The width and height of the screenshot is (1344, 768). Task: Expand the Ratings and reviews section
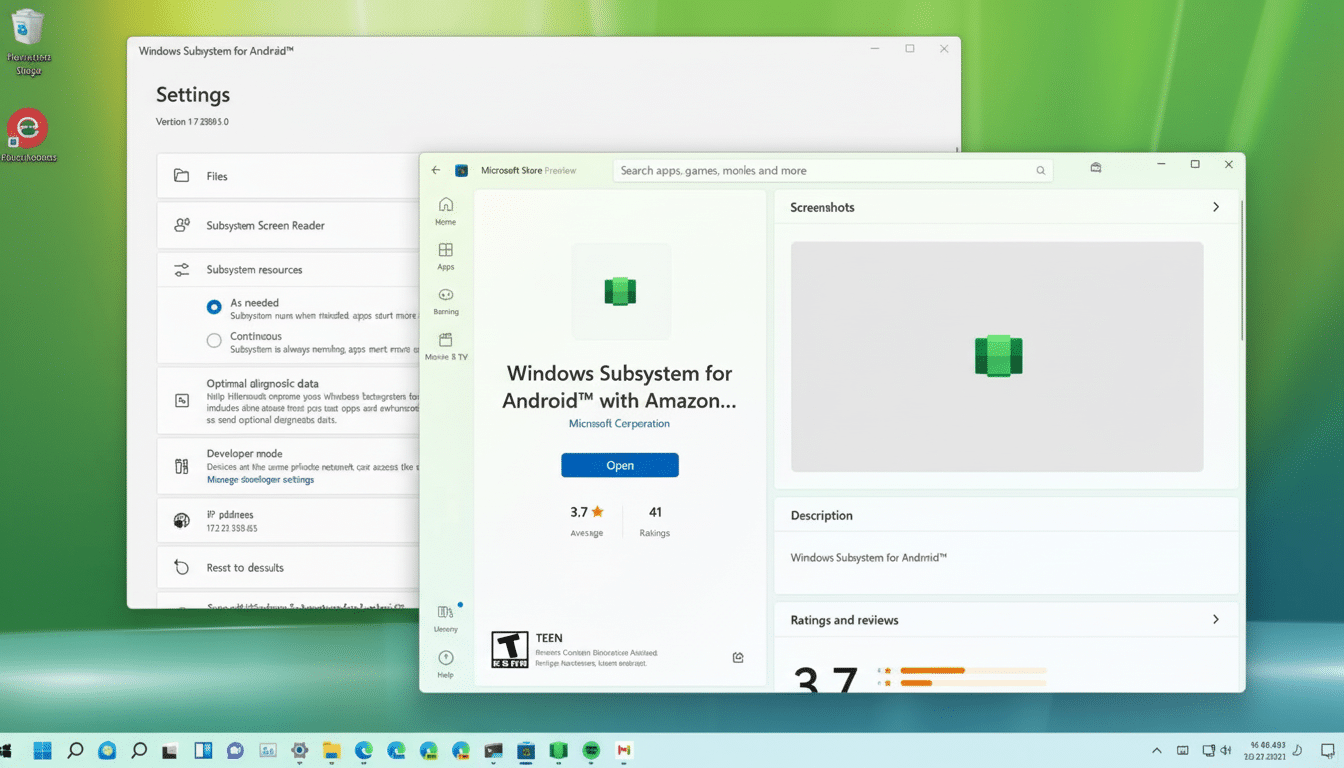coord(1216,620)
